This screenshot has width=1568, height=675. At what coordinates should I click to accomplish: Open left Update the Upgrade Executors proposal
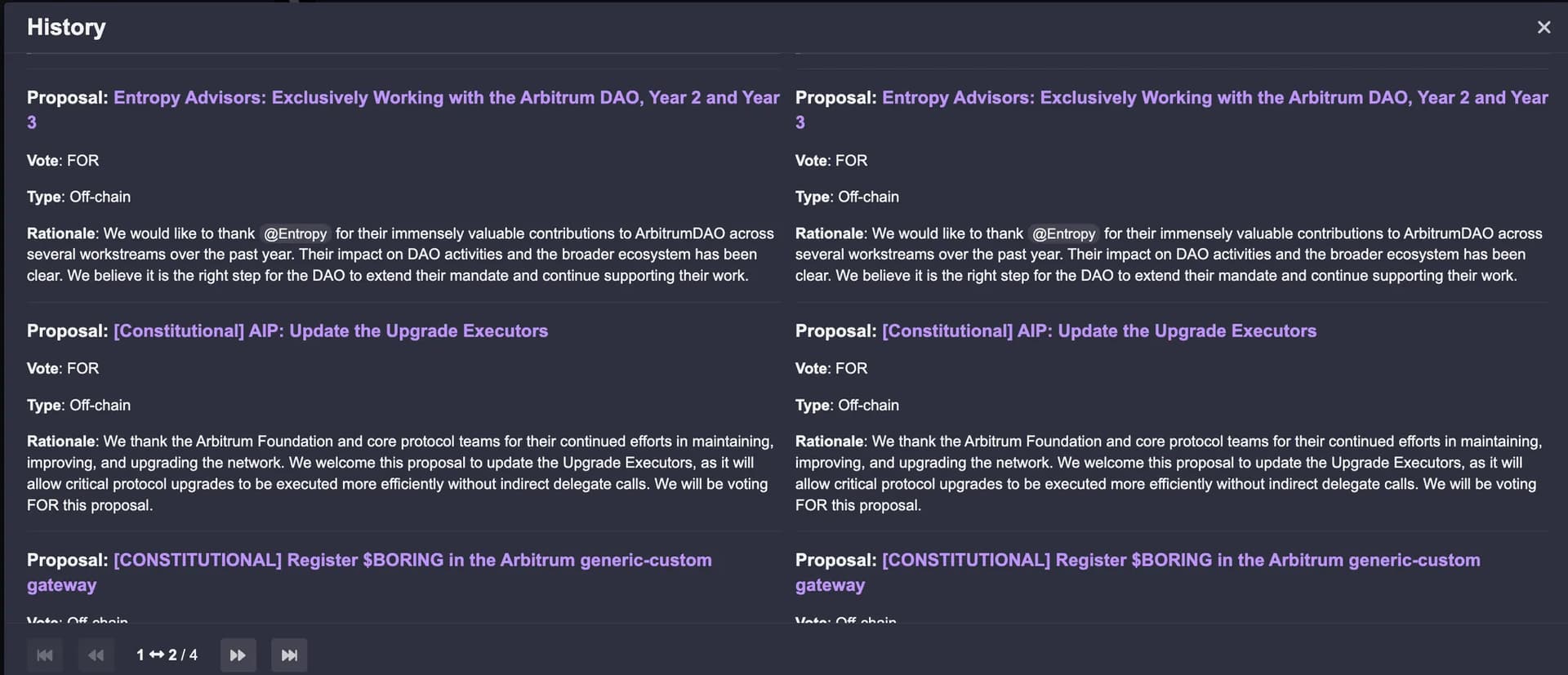(331, 331)
